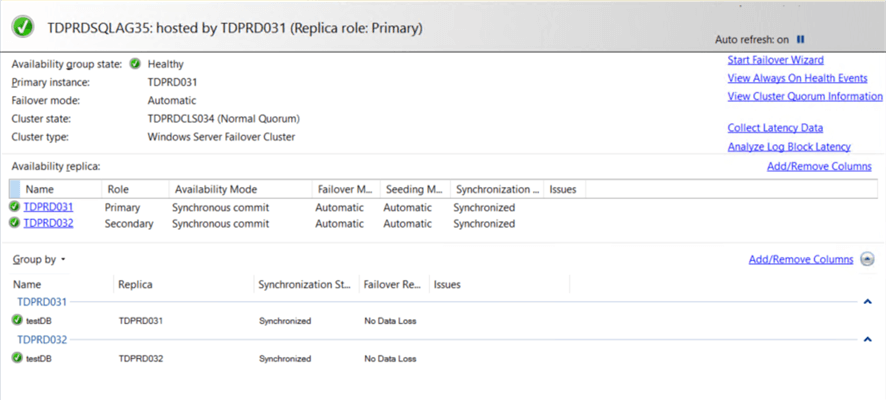Click the green status icon beside TDPRD032 replica
This screenshot has height=400, width=886.
coord(15,223)
